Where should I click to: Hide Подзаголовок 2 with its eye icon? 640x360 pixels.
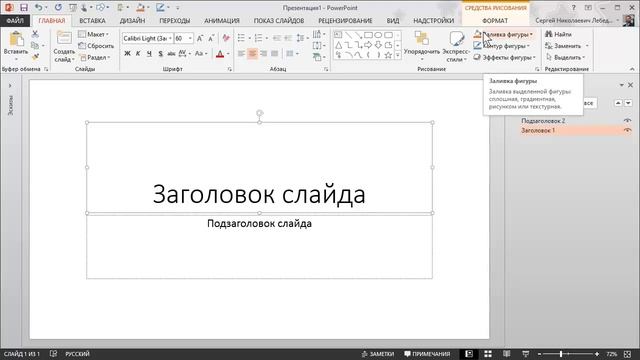click(x=627, y=120)
